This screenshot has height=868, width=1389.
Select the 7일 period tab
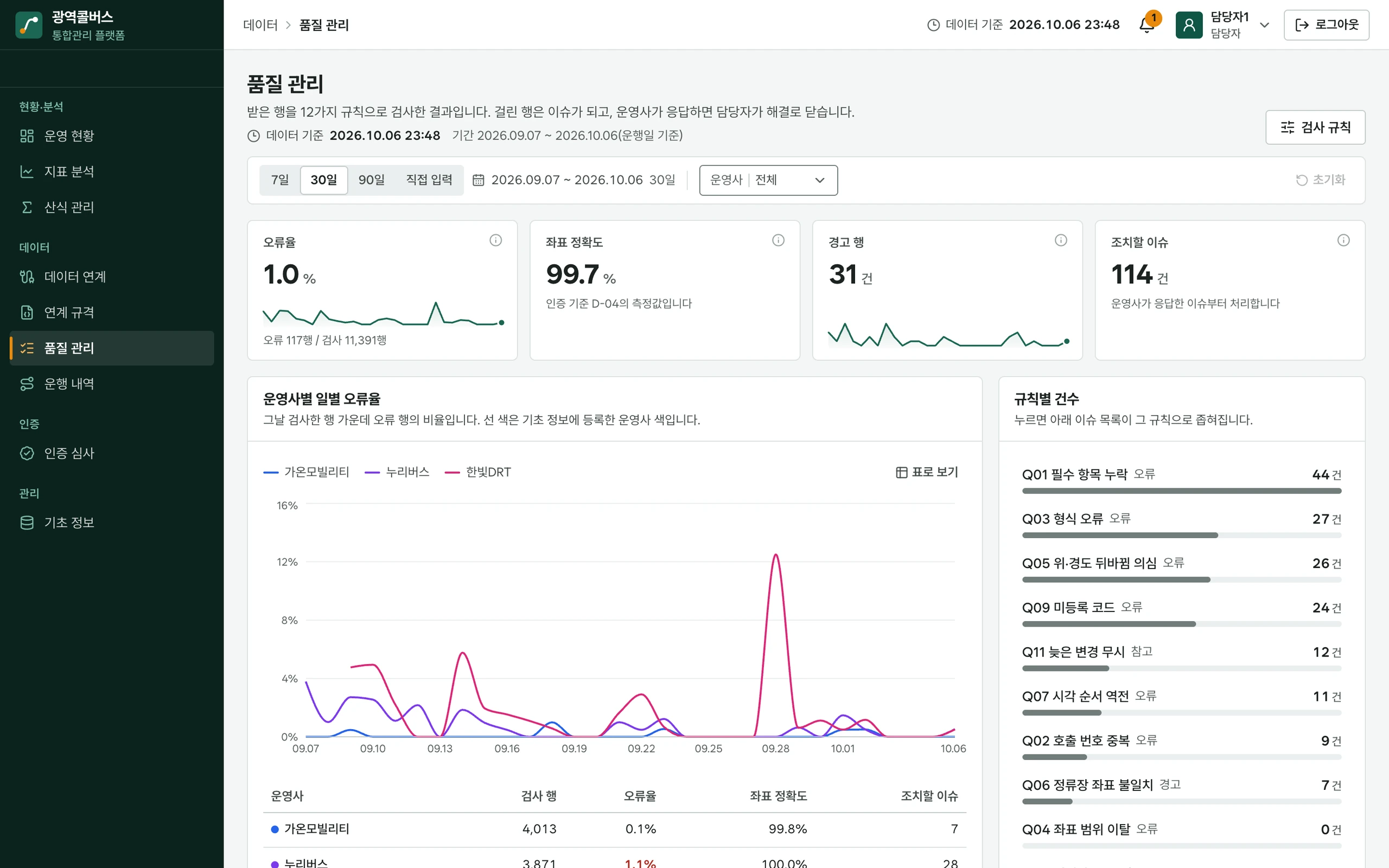[x=280, y=180]
